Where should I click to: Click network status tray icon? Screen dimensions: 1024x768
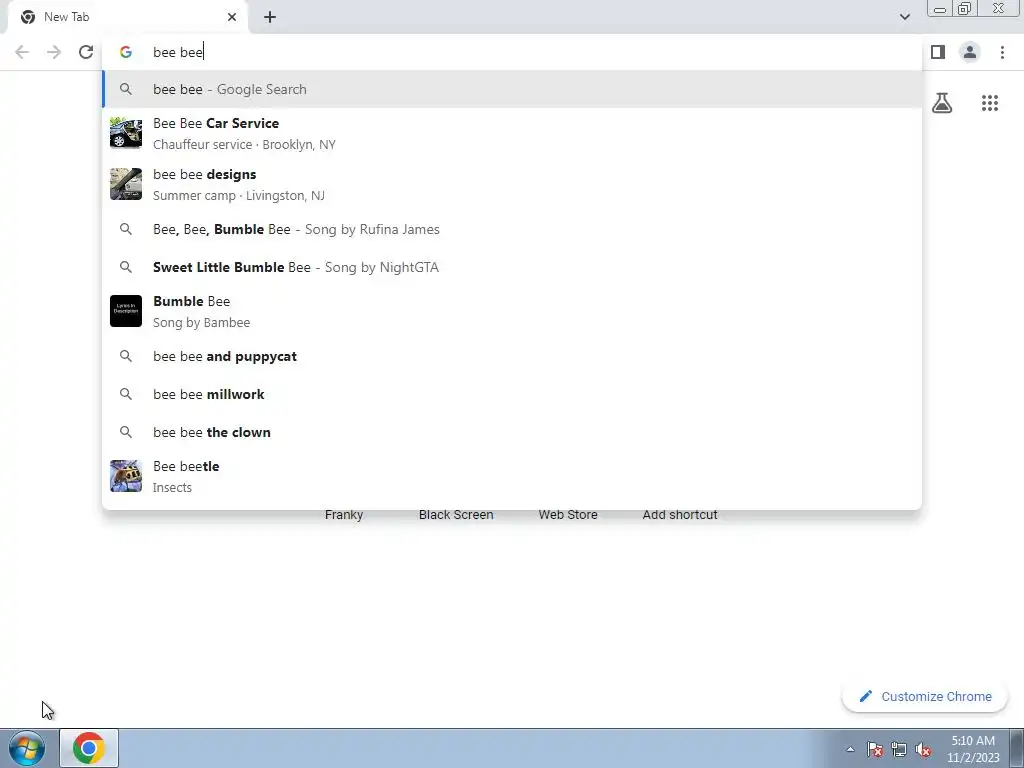[899, 749]
